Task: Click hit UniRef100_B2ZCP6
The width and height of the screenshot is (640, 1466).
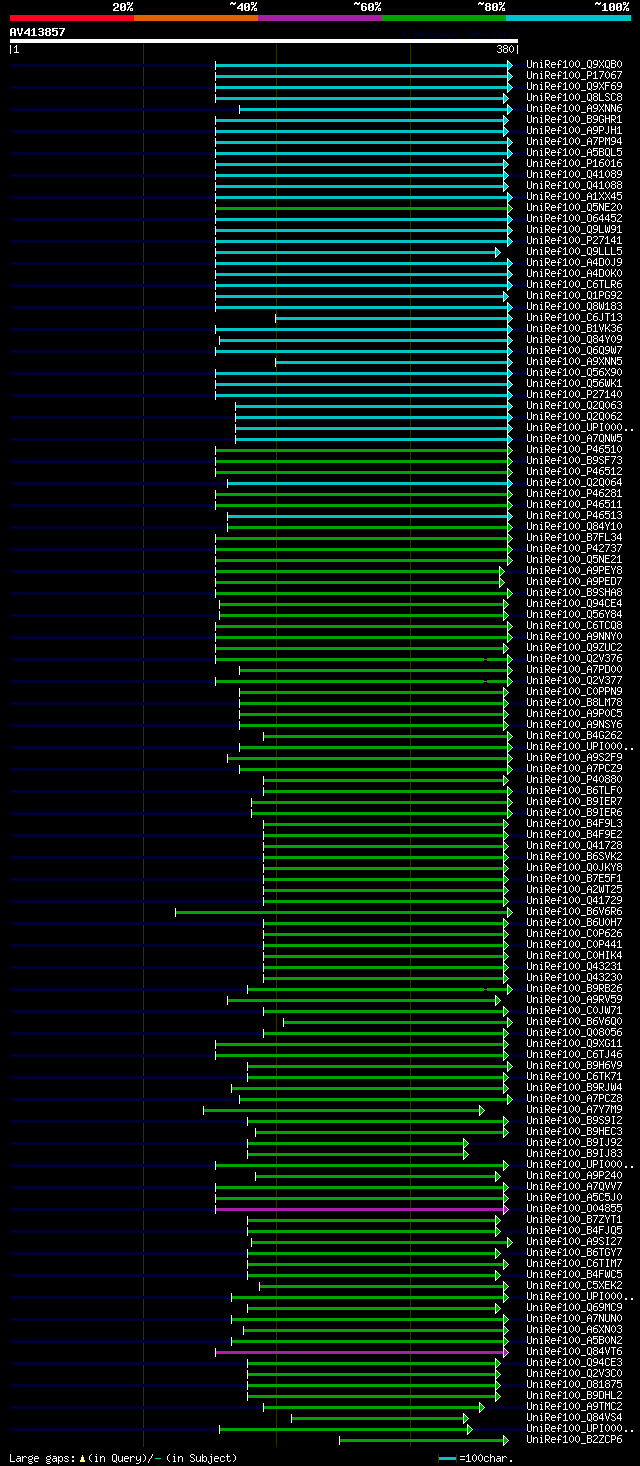Action: point(574,1439)
